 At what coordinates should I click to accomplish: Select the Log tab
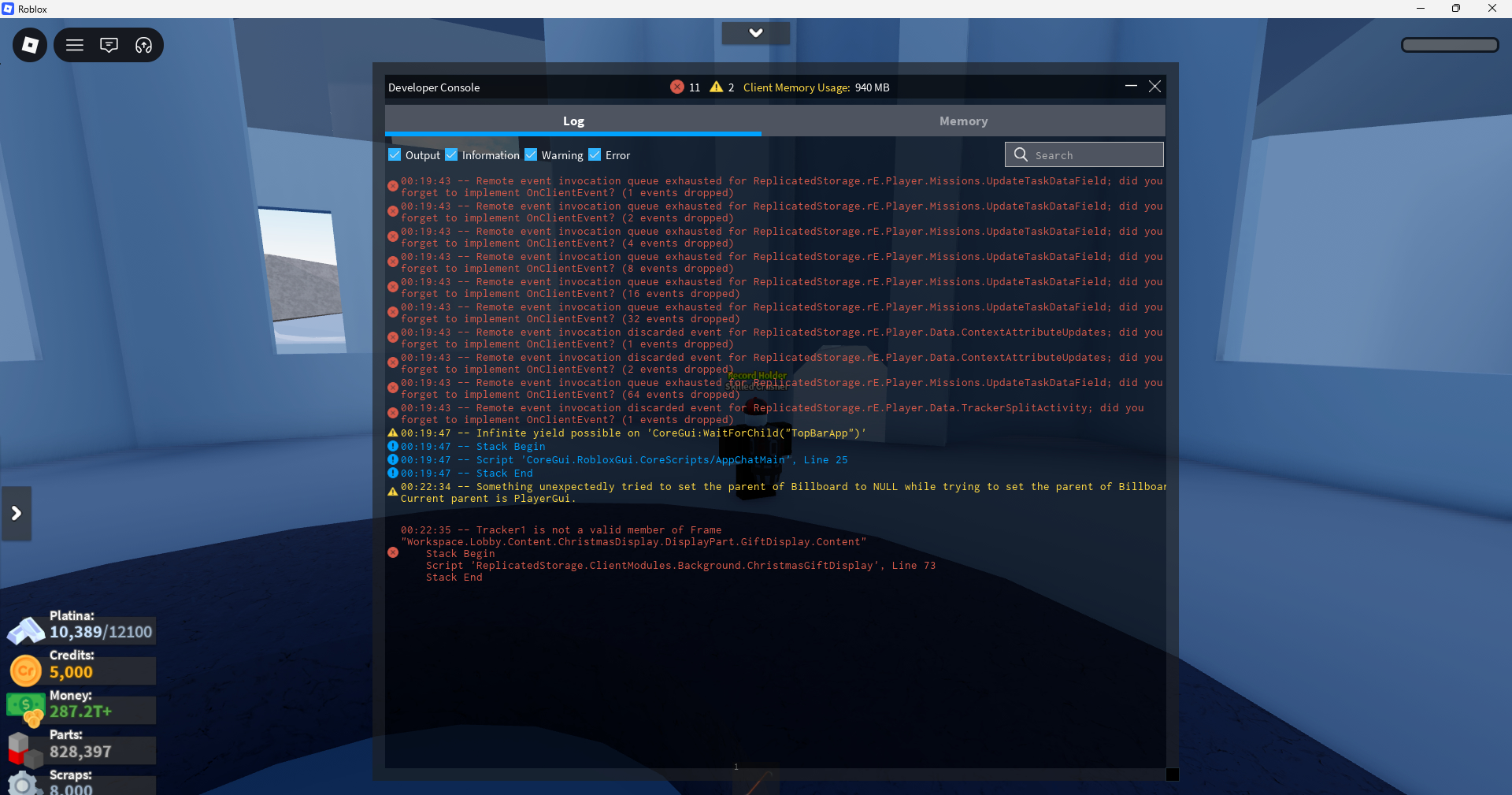(573, 121)
